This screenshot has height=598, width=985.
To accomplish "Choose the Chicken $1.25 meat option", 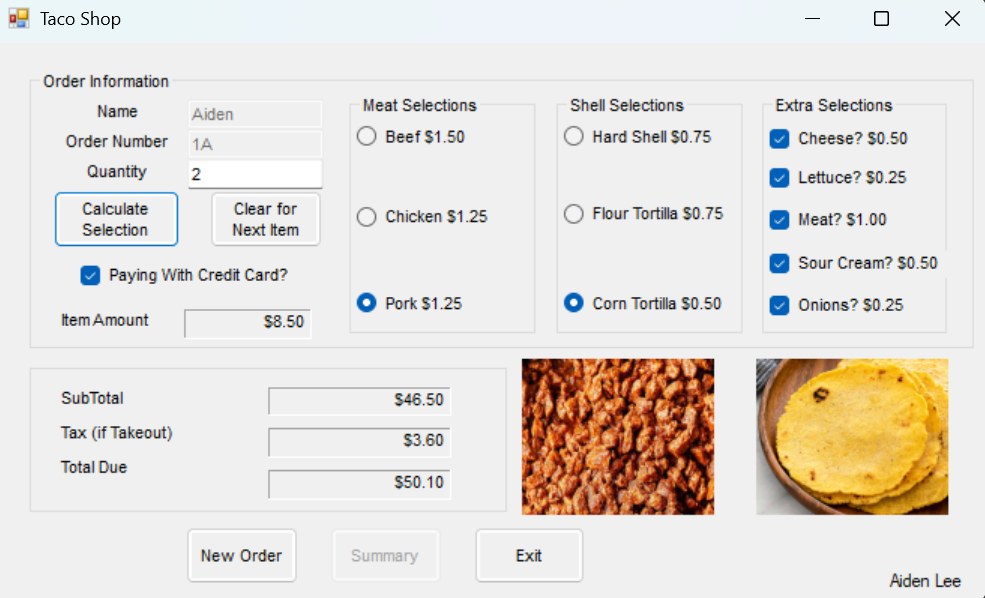I will click(367, 217).
